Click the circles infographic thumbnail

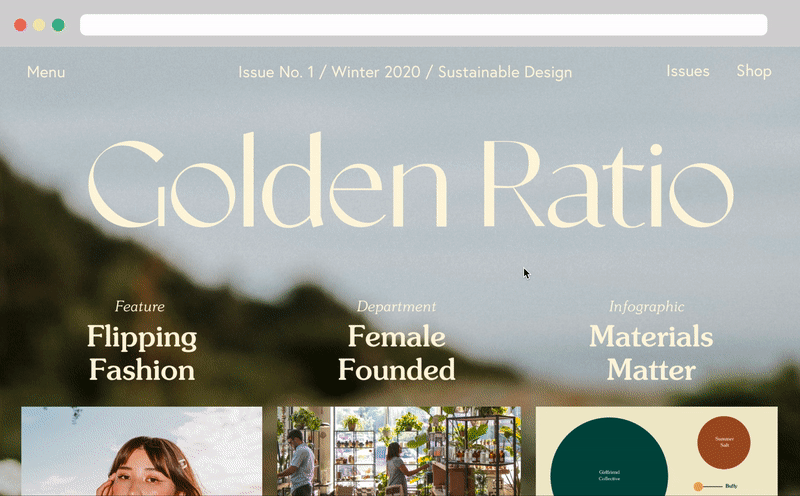657,451
